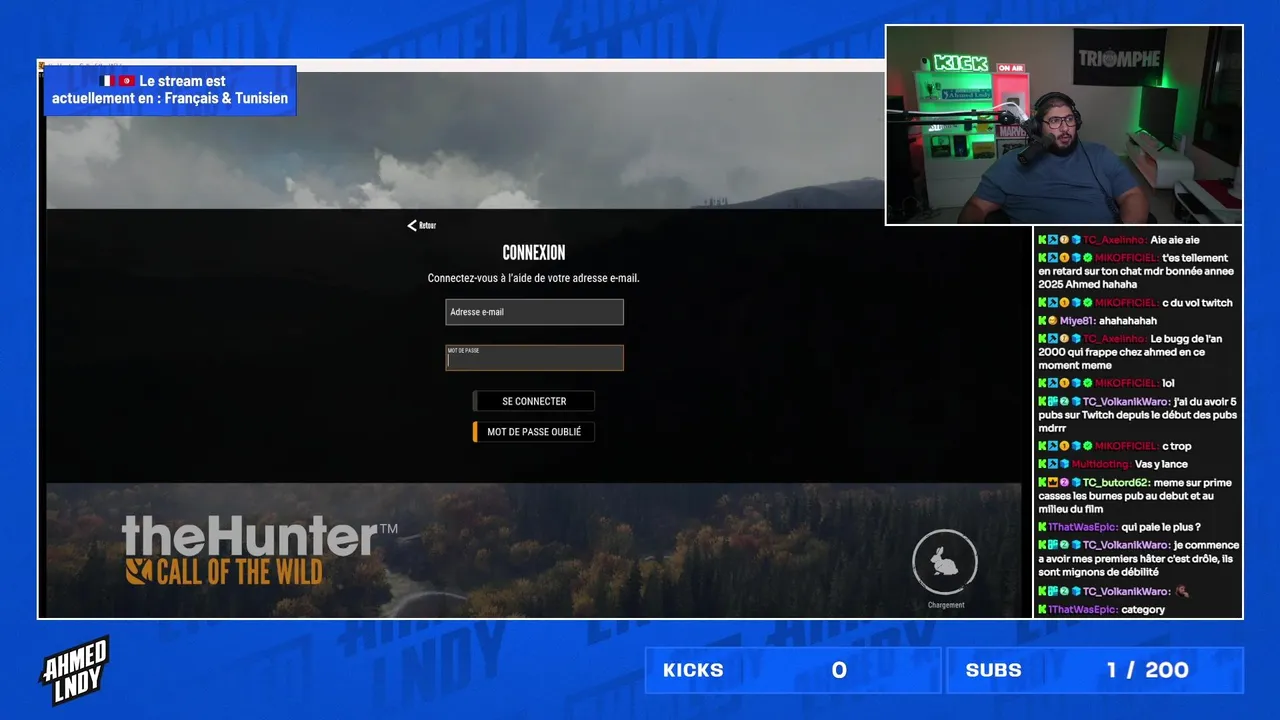Click theHunter Call of the Wild logo
Screen dimensions: 1280x720
[x=259, y=550]
